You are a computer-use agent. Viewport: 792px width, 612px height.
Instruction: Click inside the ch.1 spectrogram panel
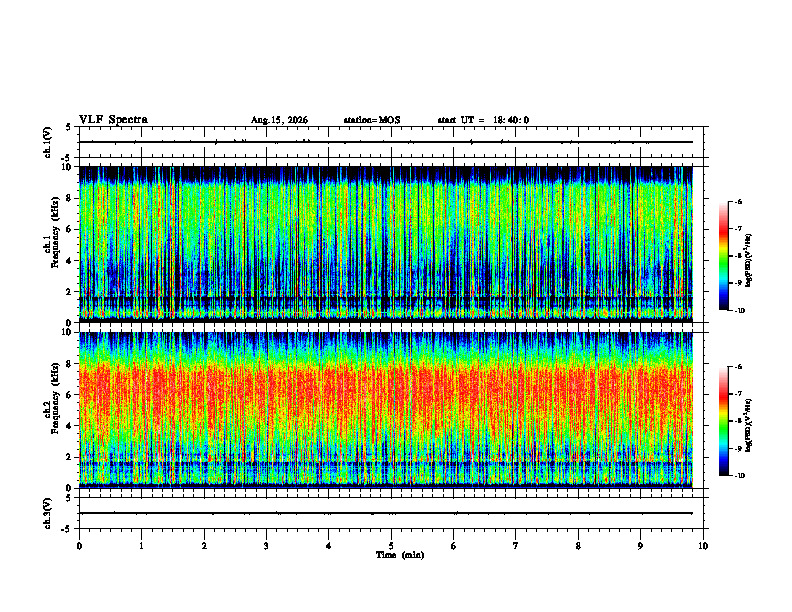[386, 244]
